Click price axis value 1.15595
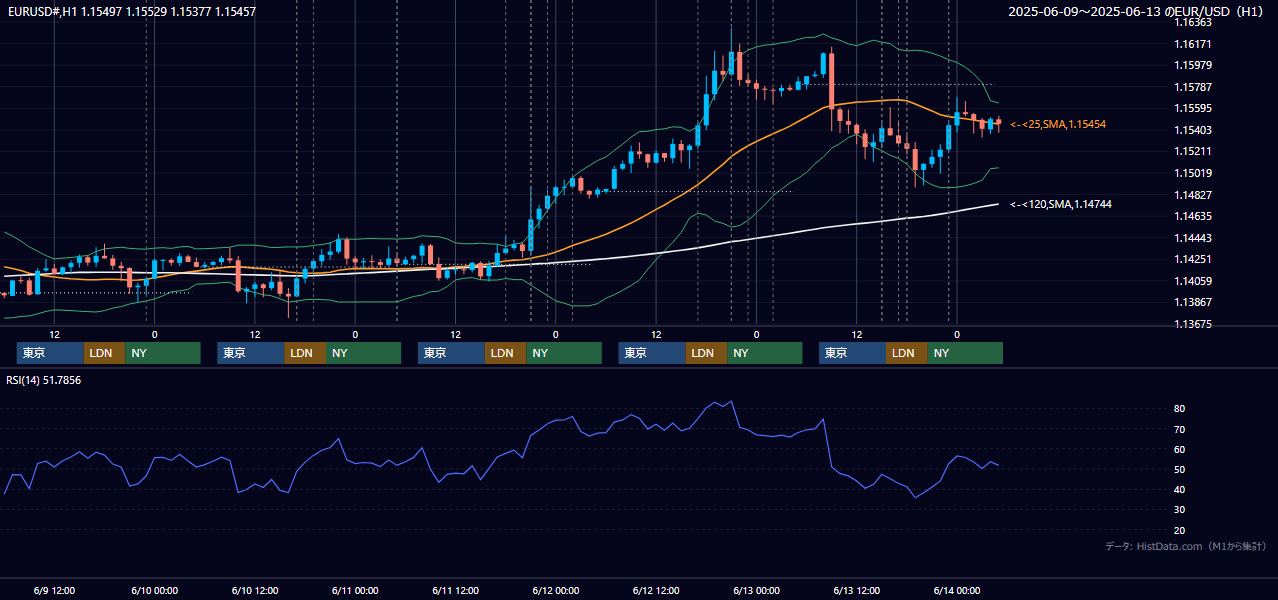 [x=1193, y=108]
